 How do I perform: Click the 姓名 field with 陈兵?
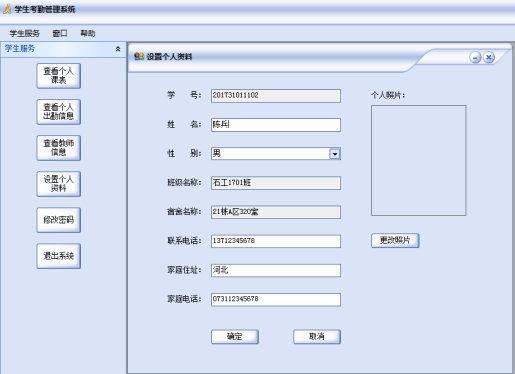click(x=276, y=125)
